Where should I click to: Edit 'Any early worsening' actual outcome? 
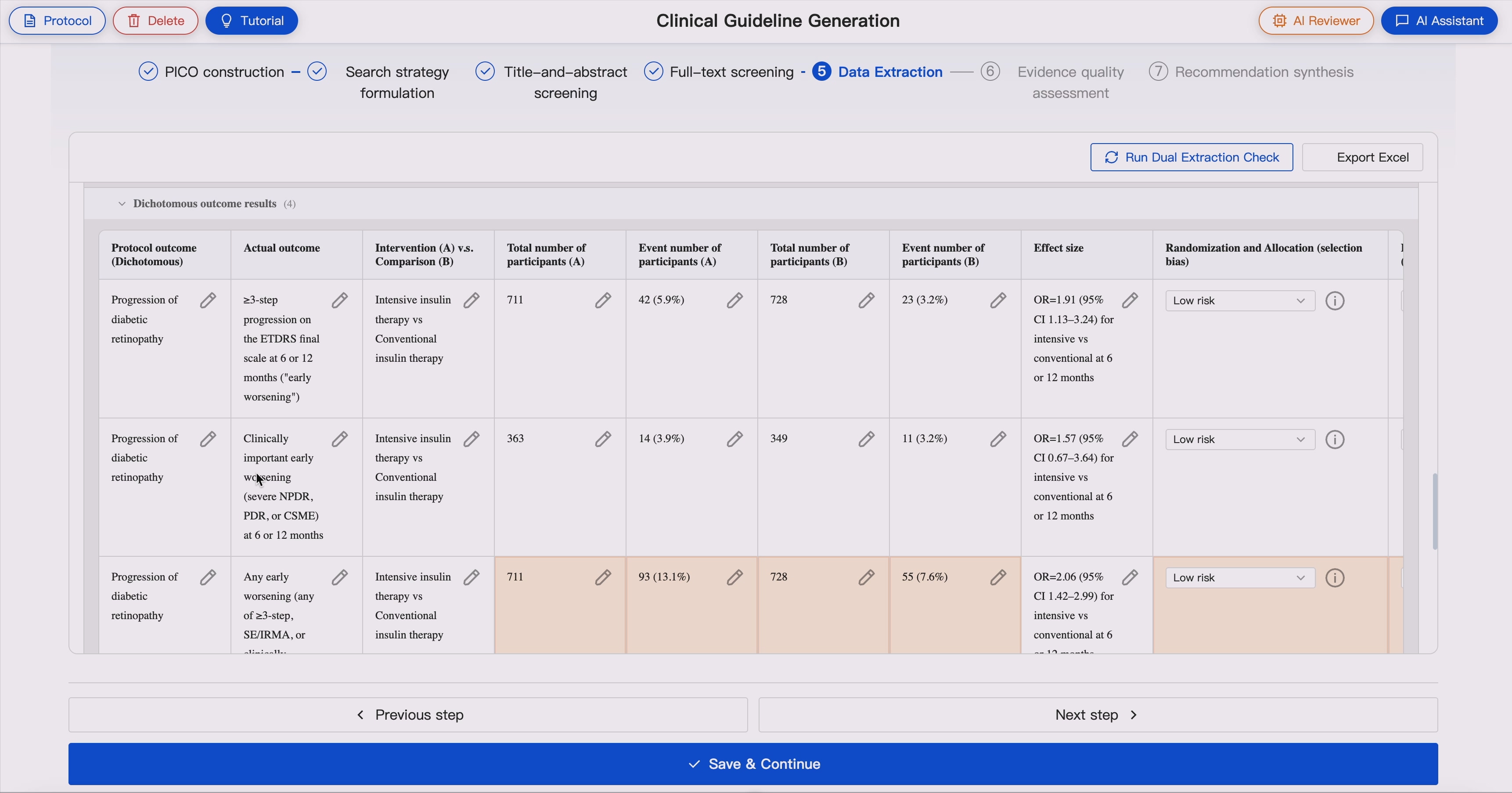point(339,577)
